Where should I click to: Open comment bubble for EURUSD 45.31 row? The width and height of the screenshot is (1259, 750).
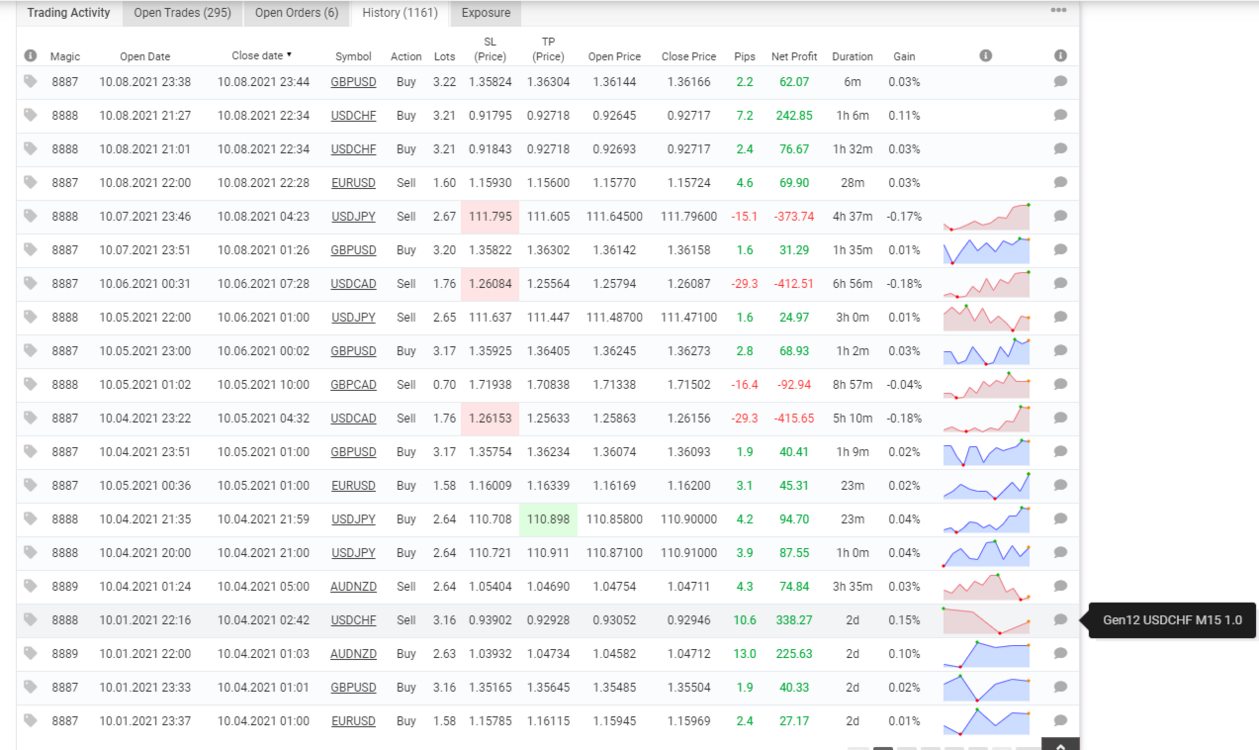1060,485
